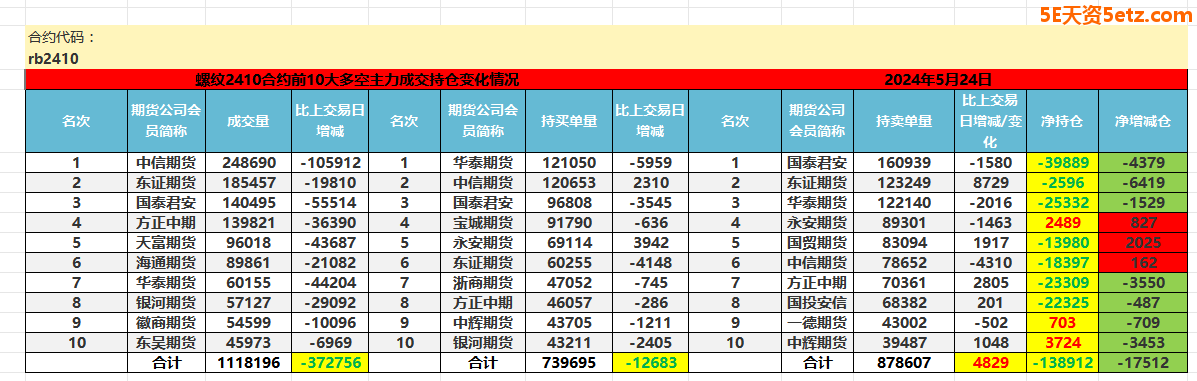Click the total volume cell 1118196

[x=248, y=363]
